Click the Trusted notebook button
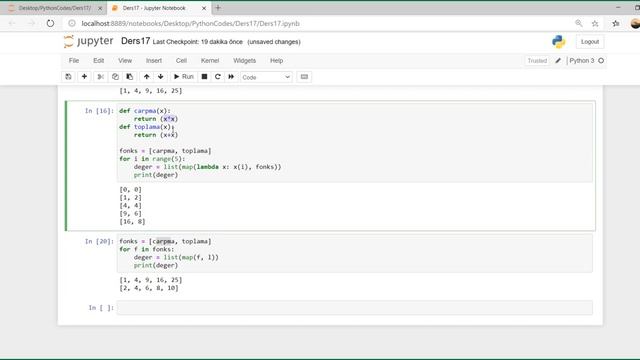 point(537,60)
